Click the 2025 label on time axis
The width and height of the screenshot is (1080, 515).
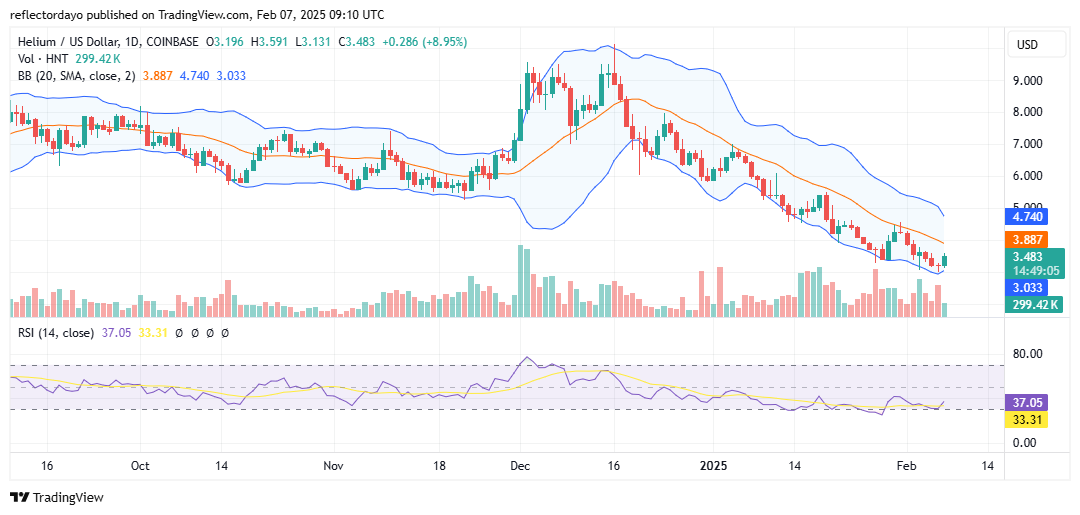pos(714,466)
